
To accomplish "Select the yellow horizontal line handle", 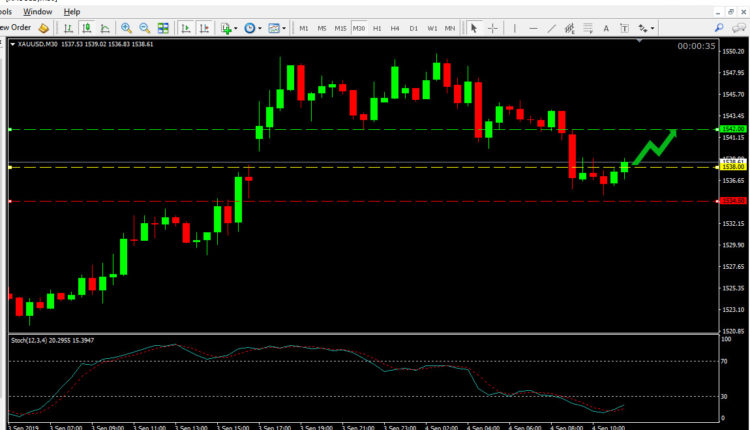I will coord(10,167).
